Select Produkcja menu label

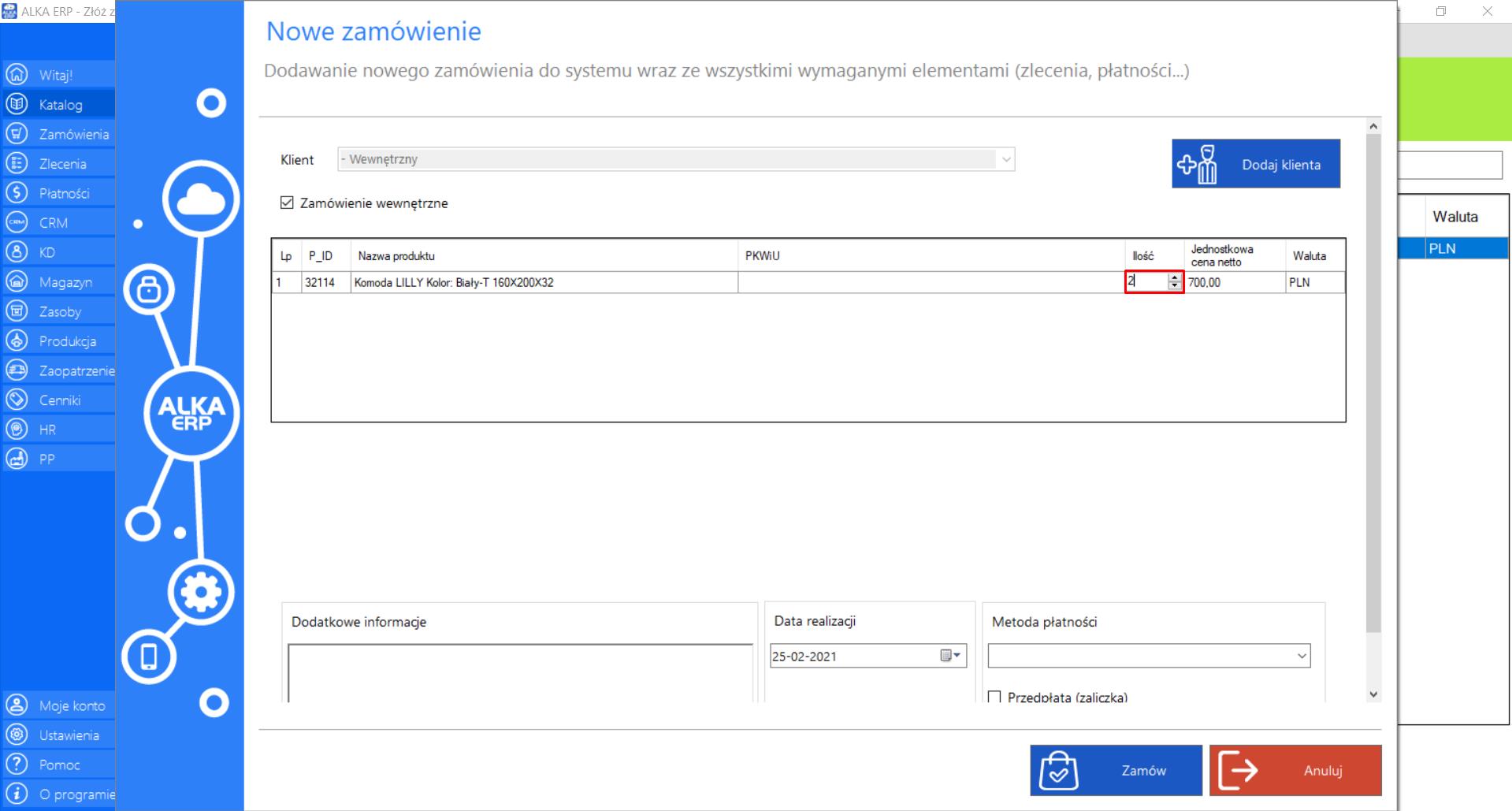(x=68, y=341)
